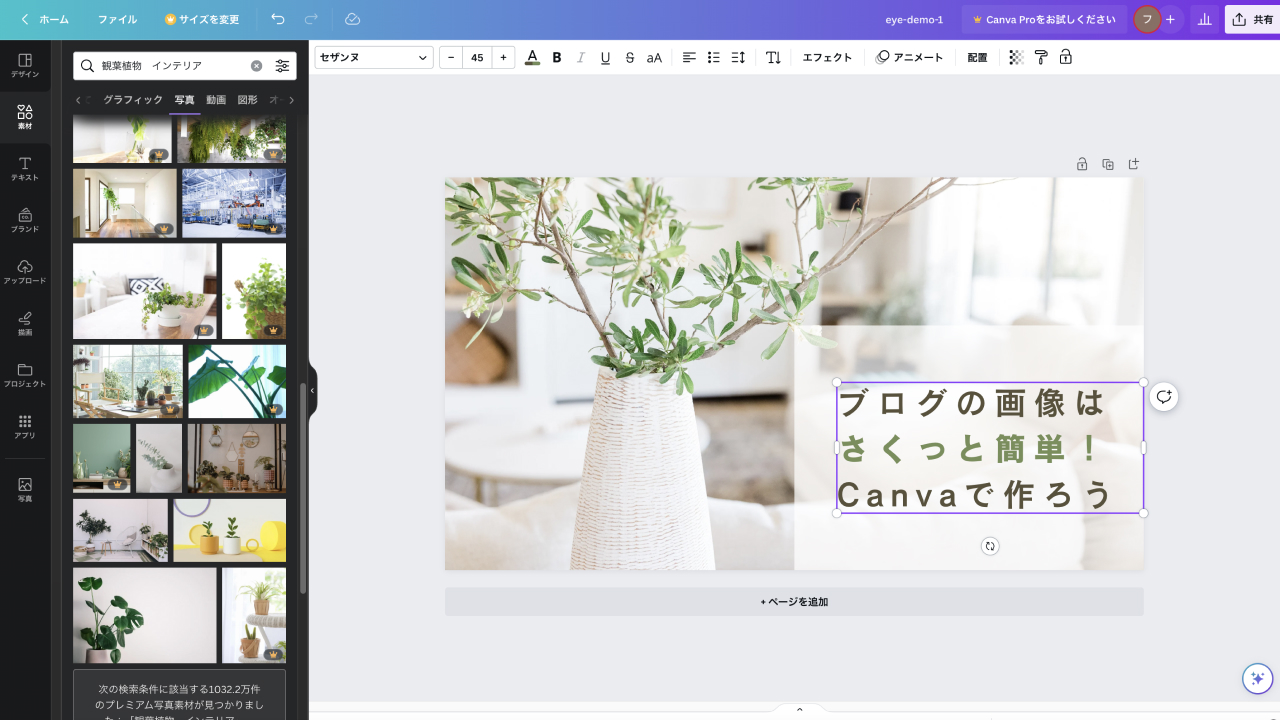Toggle bulleted list

point(714,57)
